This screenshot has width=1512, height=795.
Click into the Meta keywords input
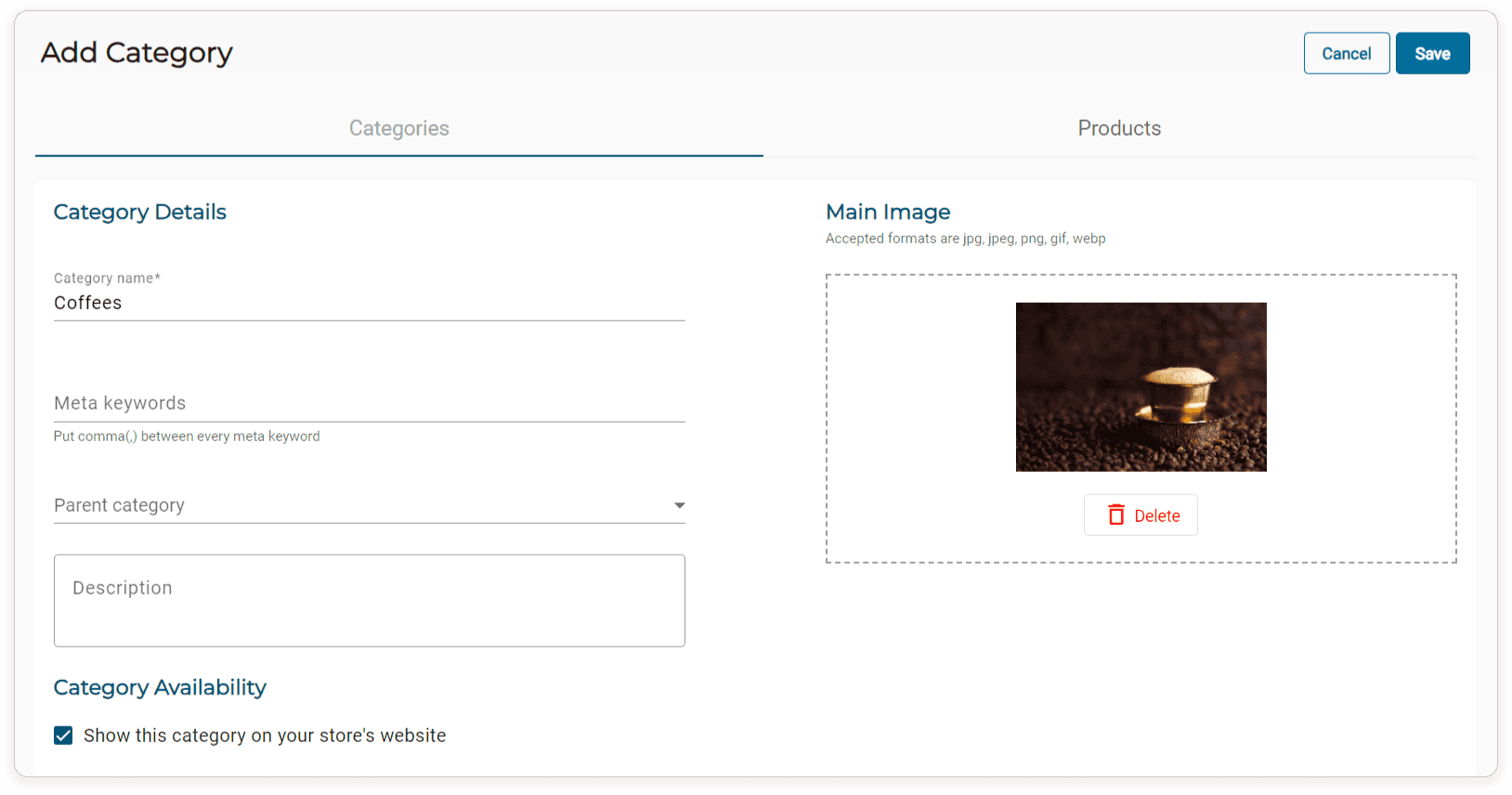(x=369, y=403)
